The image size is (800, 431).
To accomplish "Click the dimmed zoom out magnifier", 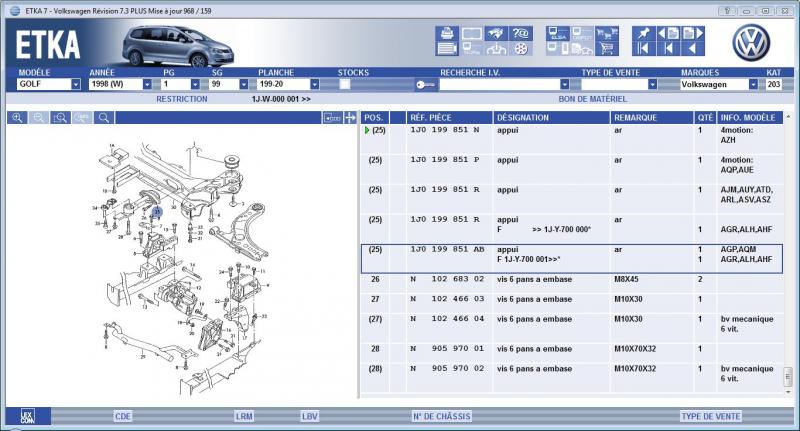I will click(x=39, y=118).
